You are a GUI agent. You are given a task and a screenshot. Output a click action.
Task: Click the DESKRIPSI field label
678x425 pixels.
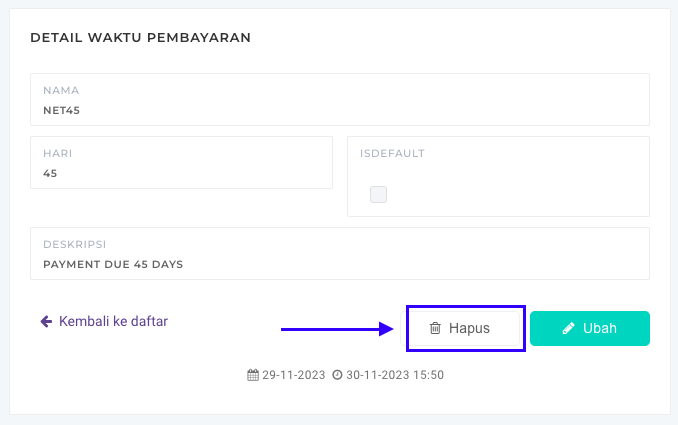click(75, 244)
